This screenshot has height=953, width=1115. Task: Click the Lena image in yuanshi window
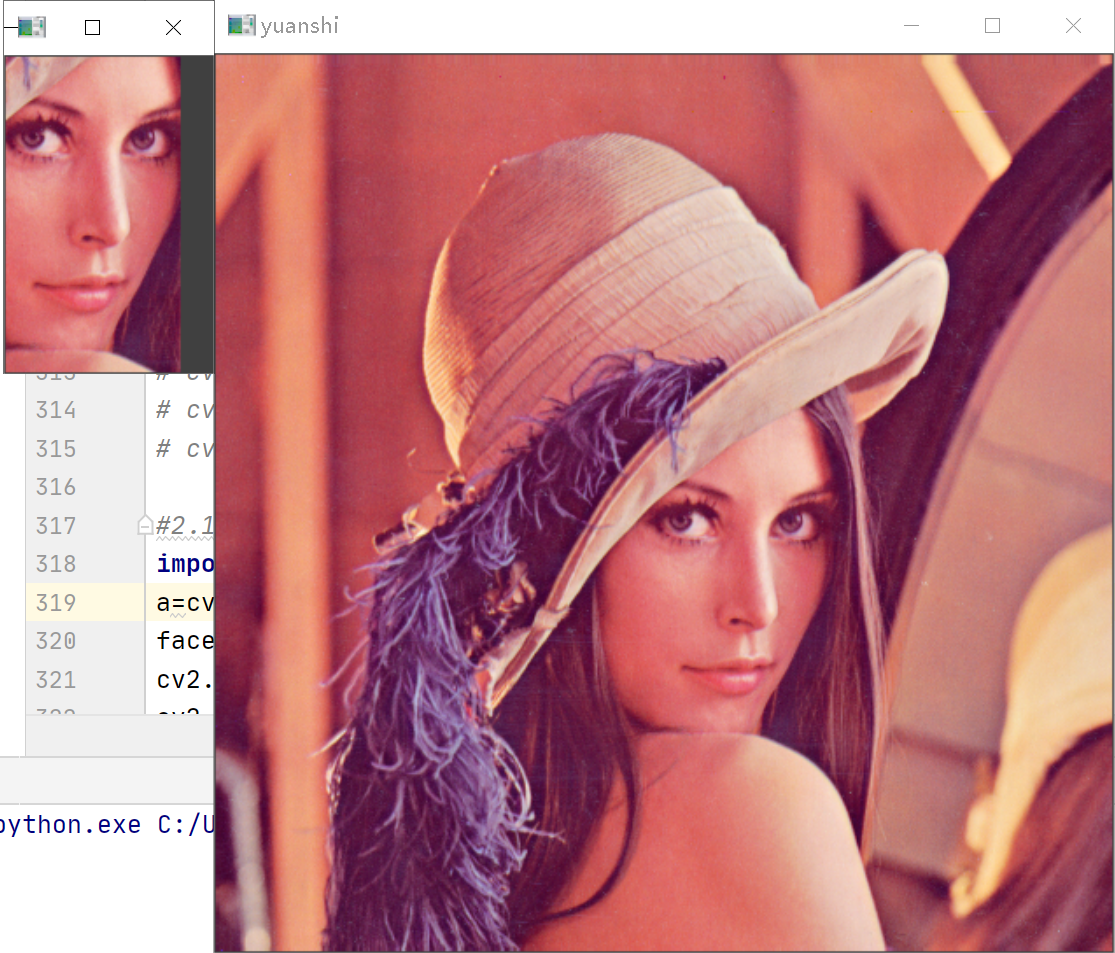(x=664, y=503)
